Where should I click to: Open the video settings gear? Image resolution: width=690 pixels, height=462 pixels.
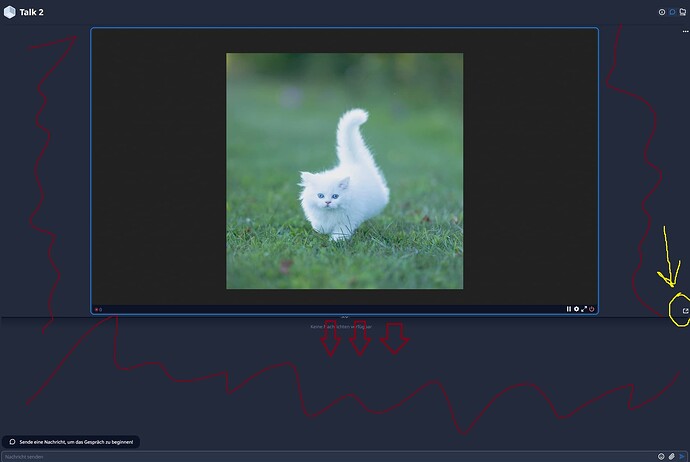click(x=577, y=309)
